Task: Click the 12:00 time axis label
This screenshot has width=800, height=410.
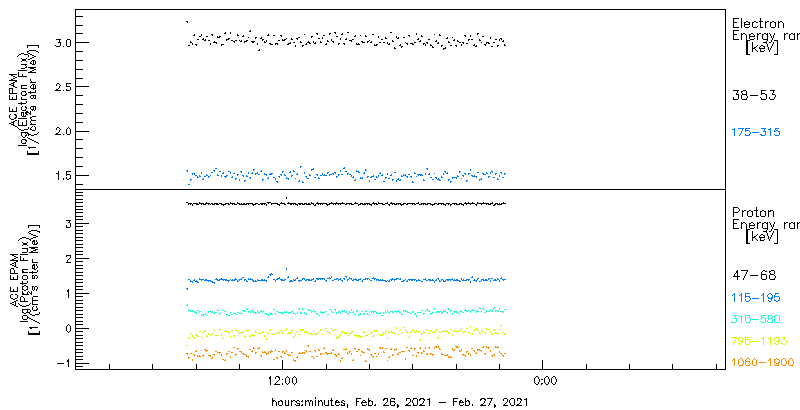Action: (x=282, y=381)
